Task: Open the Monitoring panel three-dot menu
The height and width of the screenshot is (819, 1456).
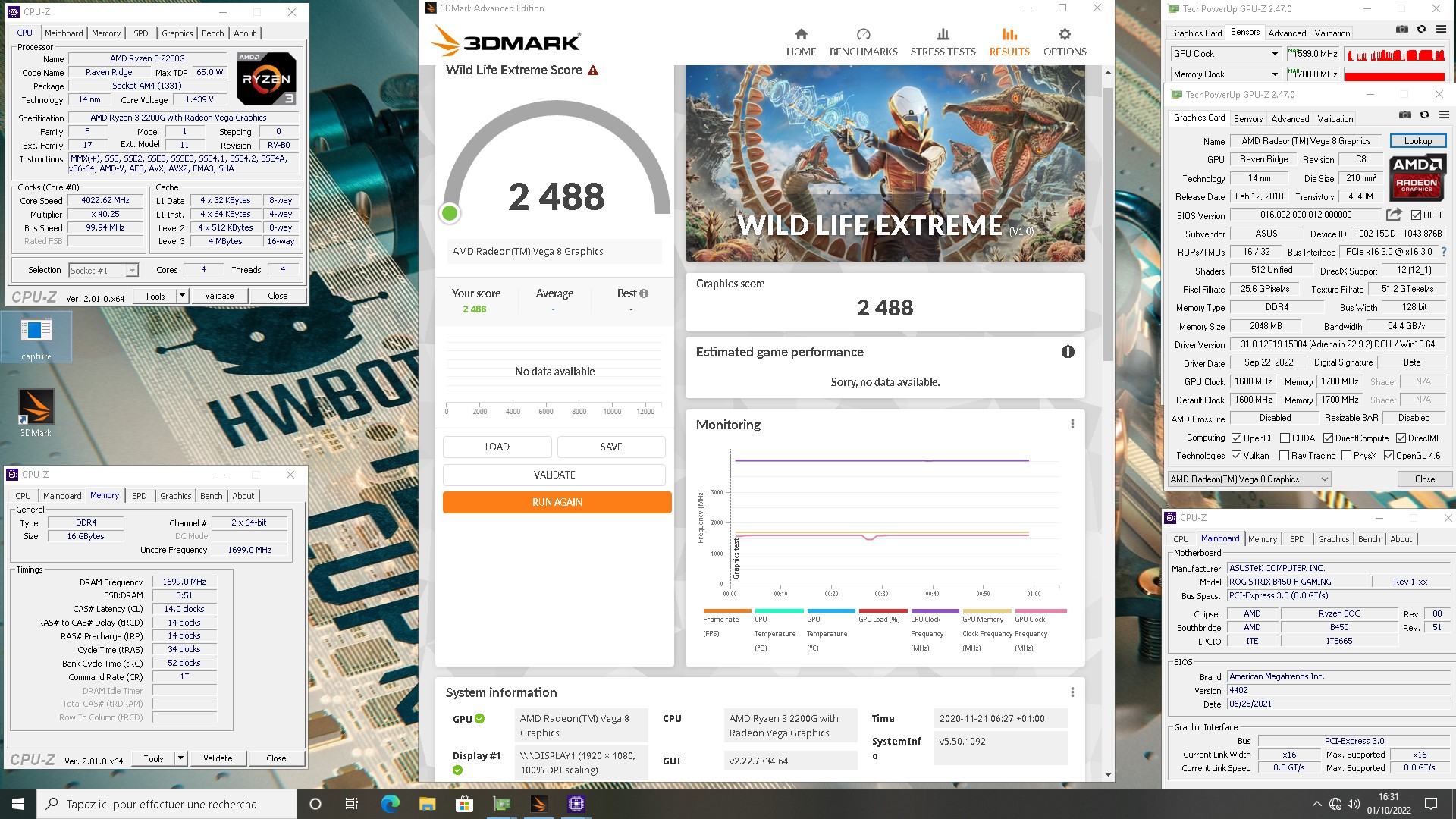Action: click(x=1072, y=424)
